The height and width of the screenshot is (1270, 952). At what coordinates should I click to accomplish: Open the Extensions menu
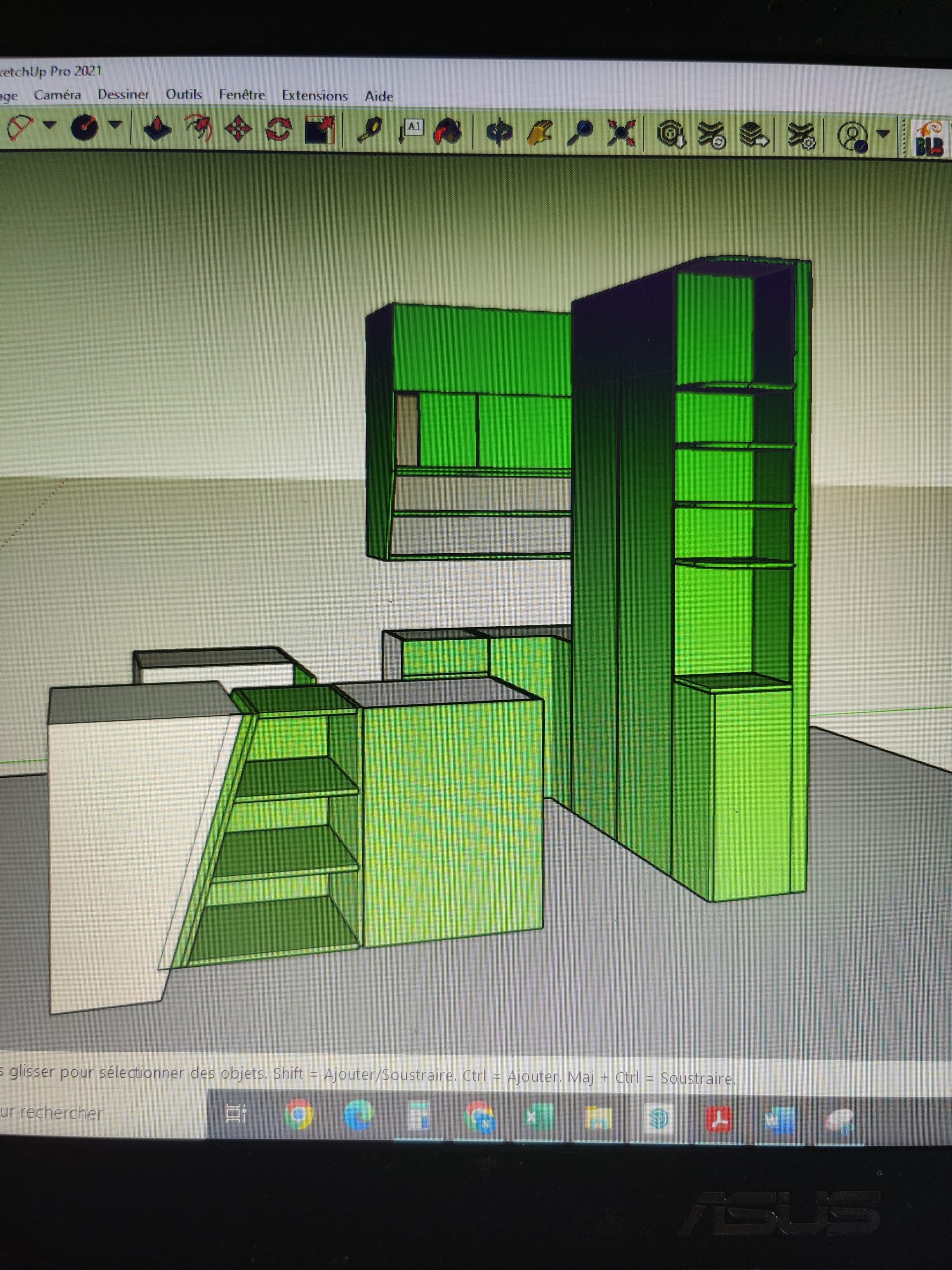[314, 96]
